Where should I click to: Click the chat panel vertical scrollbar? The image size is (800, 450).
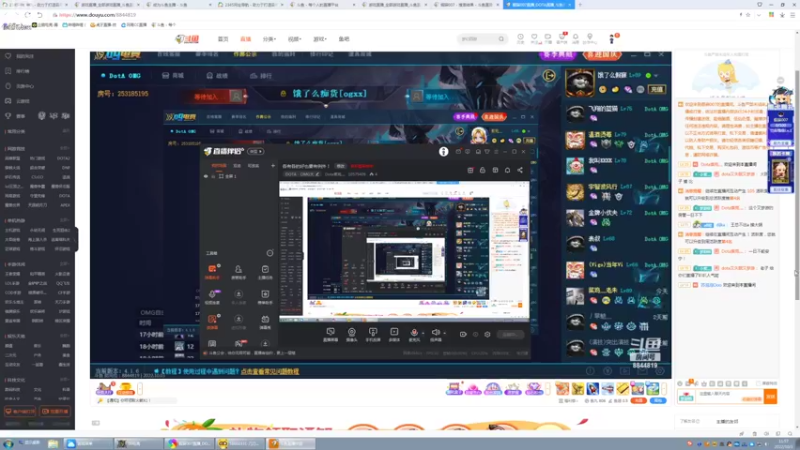796,184
